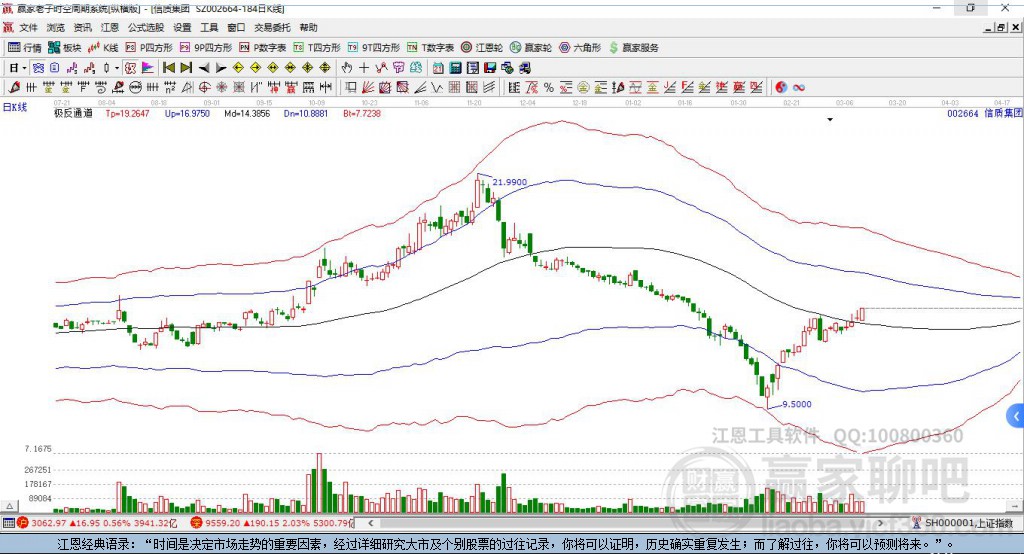Viewport: 1024px width, 554px height.
Task: Click the SH000001 上证指数 status entry
Action: click(x=963, y=523)
